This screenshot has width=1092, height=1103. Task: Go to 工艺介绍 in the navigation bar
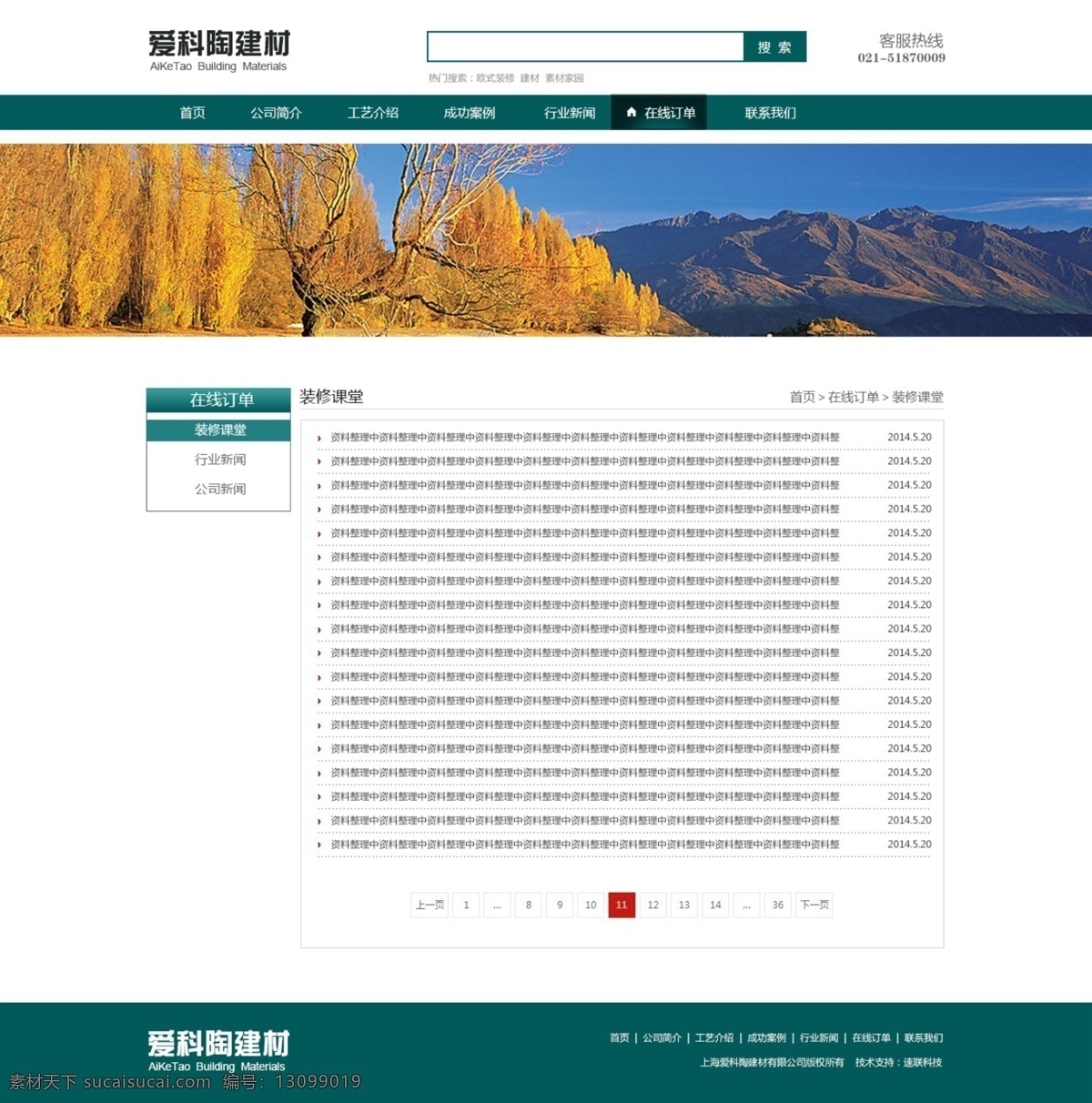(372, 113)
